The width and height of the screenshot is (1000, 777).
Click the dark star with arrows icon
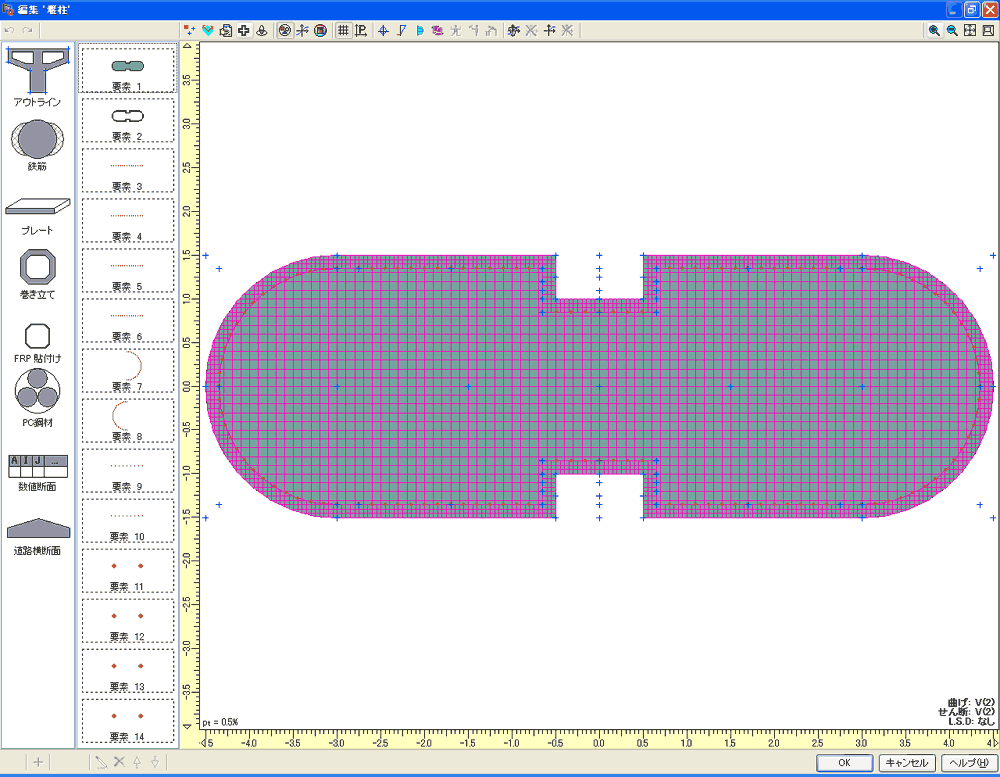[x=513, y=30]
